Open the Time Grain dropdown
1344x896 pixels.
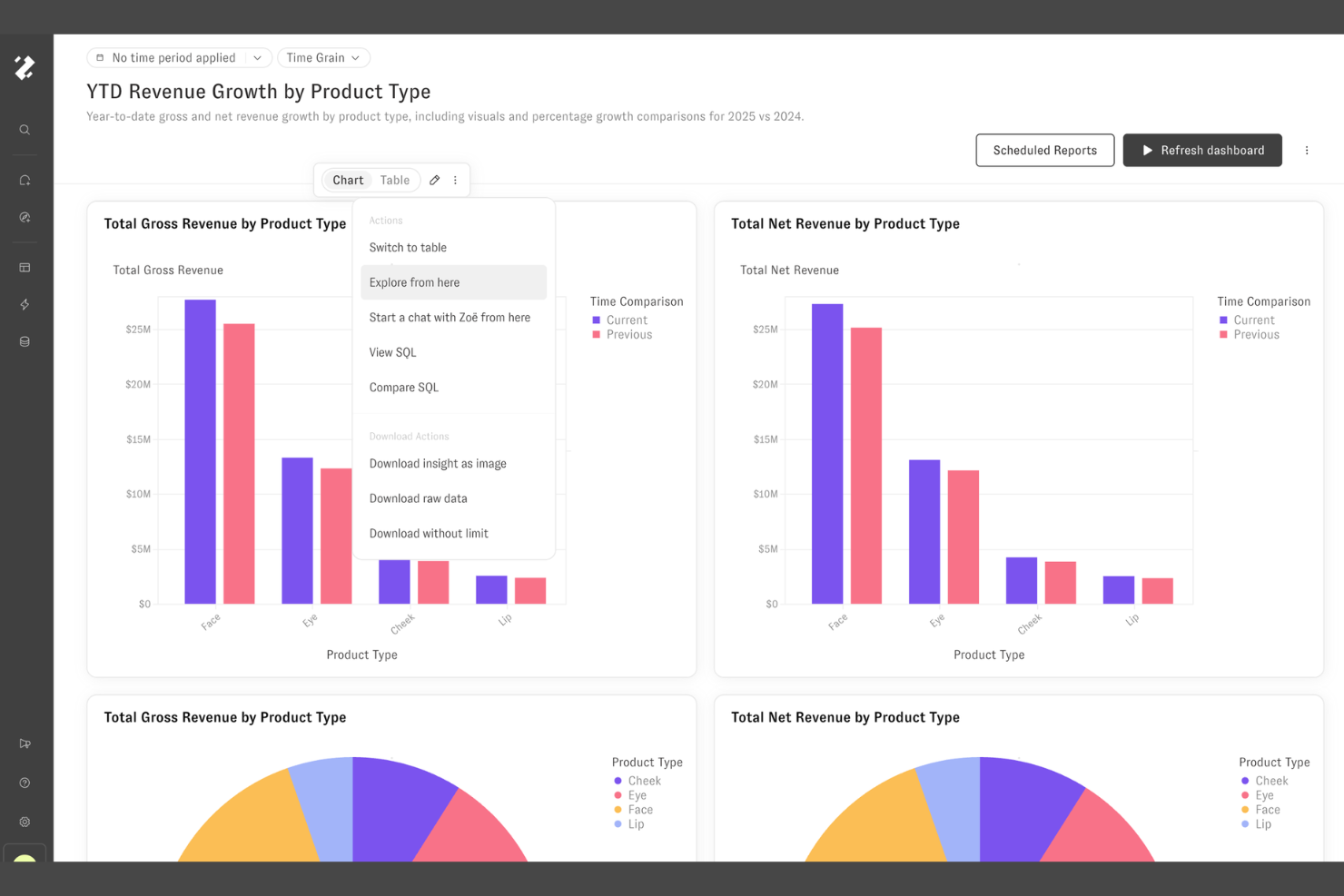coord(323,58)
